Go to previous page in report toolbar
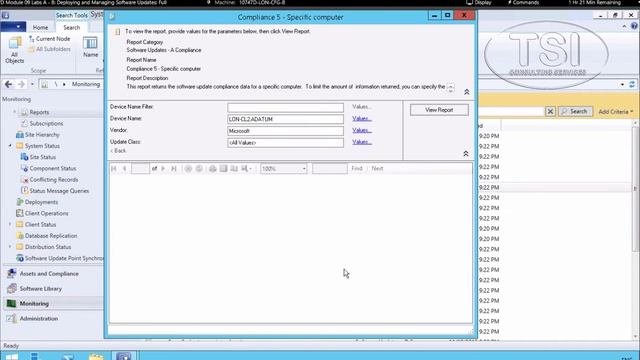 [x=124, y=169]
